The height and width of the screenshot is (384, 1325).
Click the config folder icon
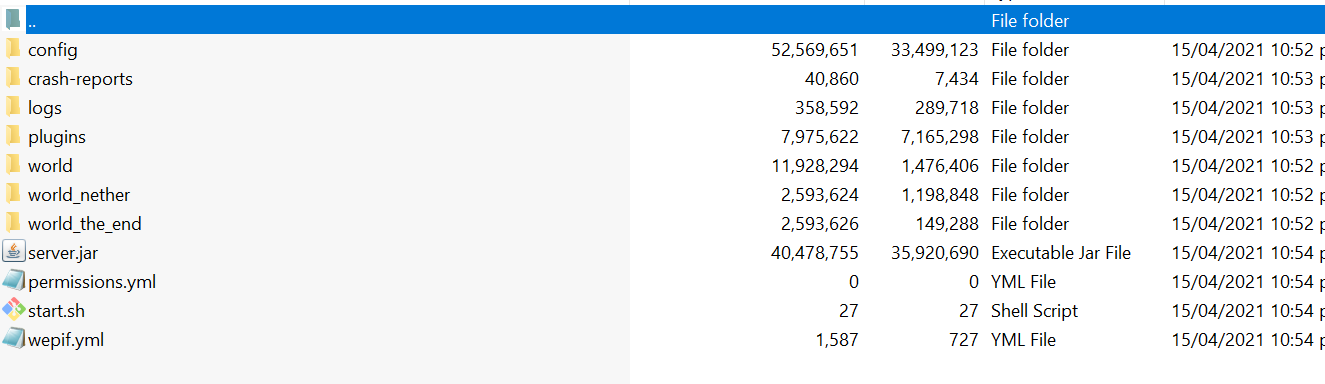click(x=13, y=49)
